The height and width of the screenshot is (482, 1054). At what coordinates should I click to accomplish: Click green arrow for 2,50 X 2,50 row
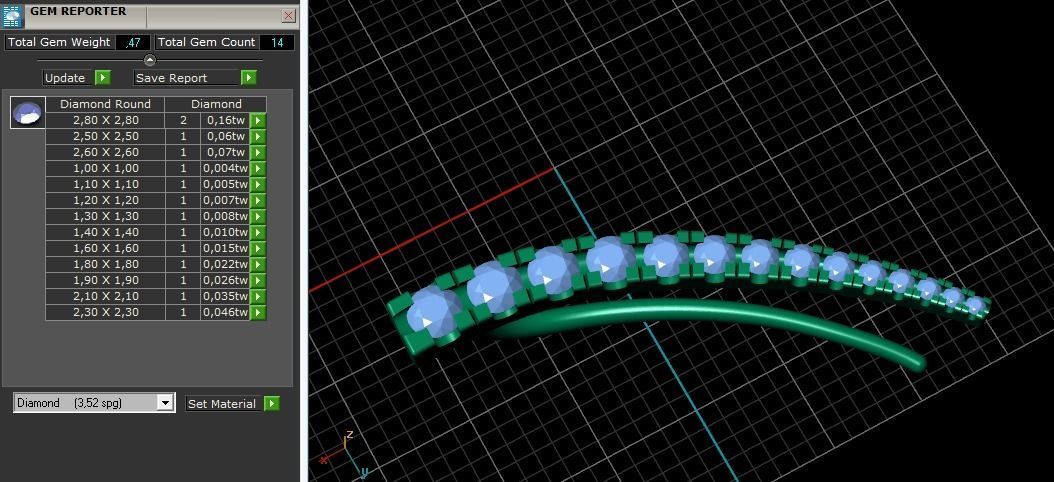tap(257, 136)
